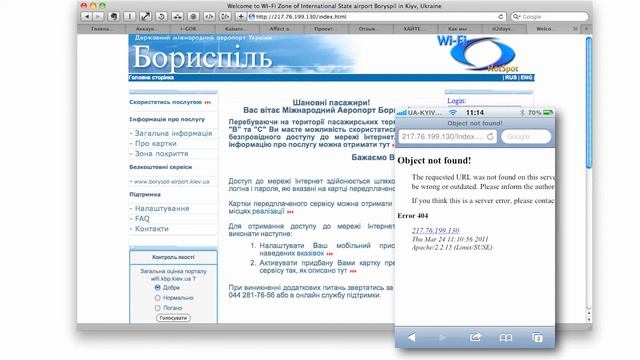Switch page language to ENG

point(526,77)
